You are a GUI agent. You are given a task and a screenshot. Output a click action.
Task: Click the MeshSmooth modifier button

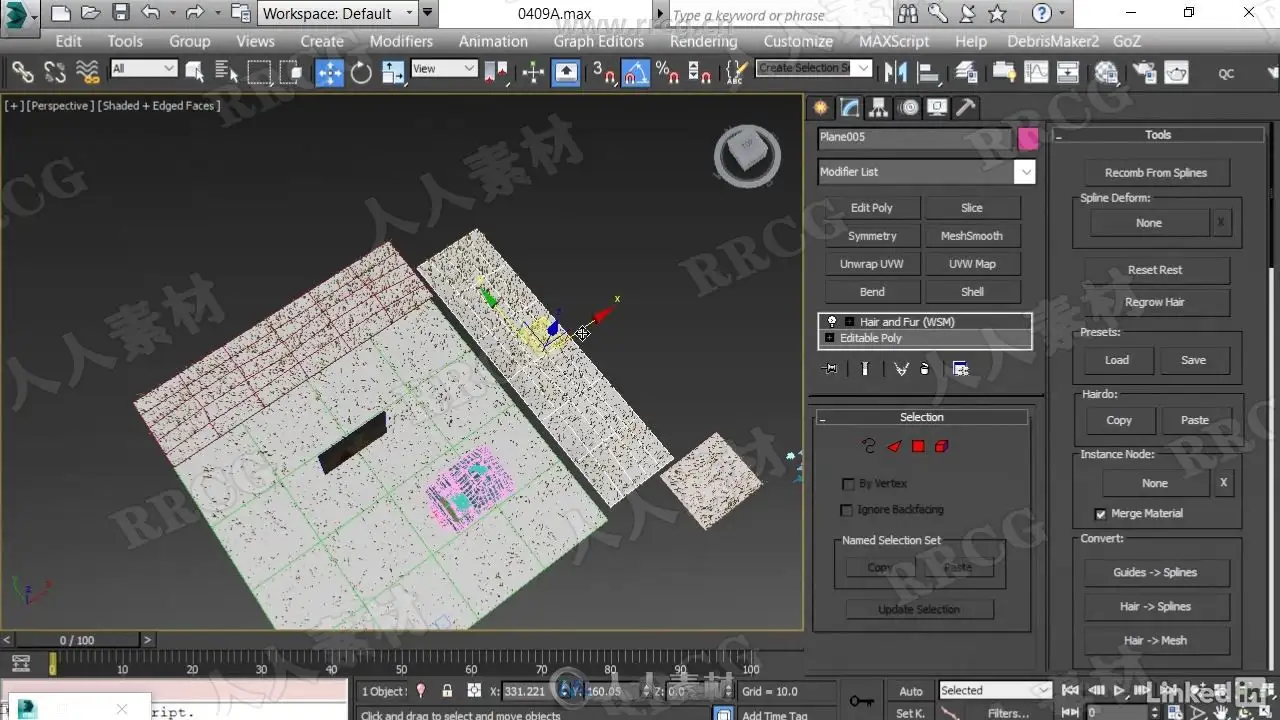(x=971, y=236)
